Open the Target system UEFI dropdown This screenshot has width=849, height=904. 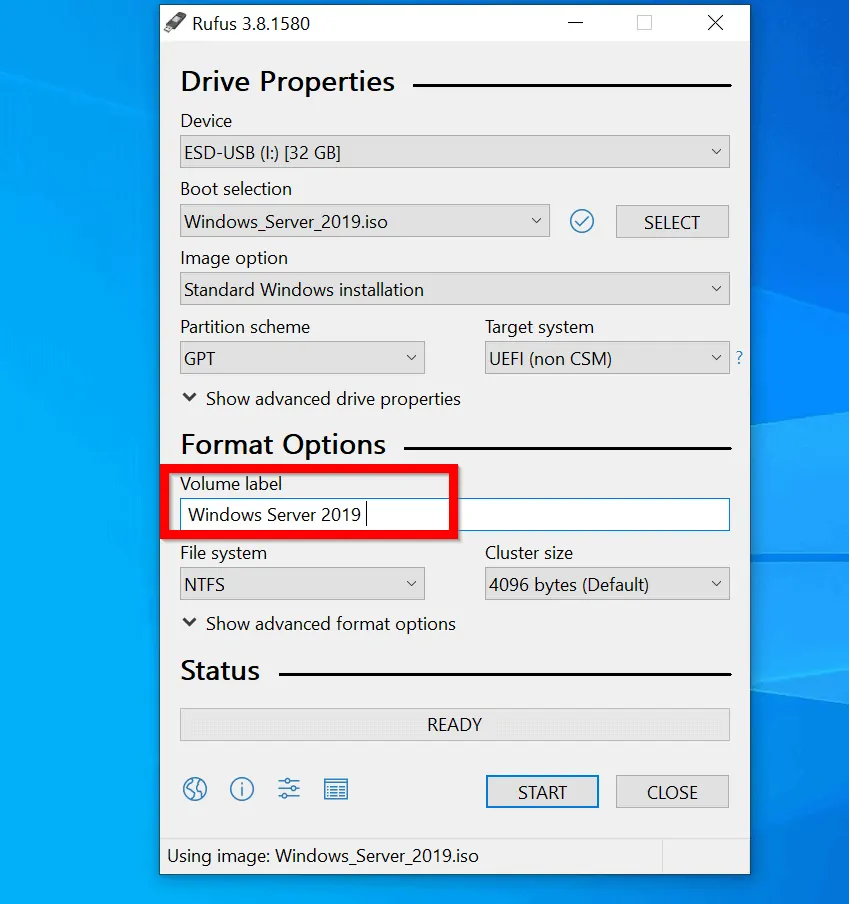(607, 357)
